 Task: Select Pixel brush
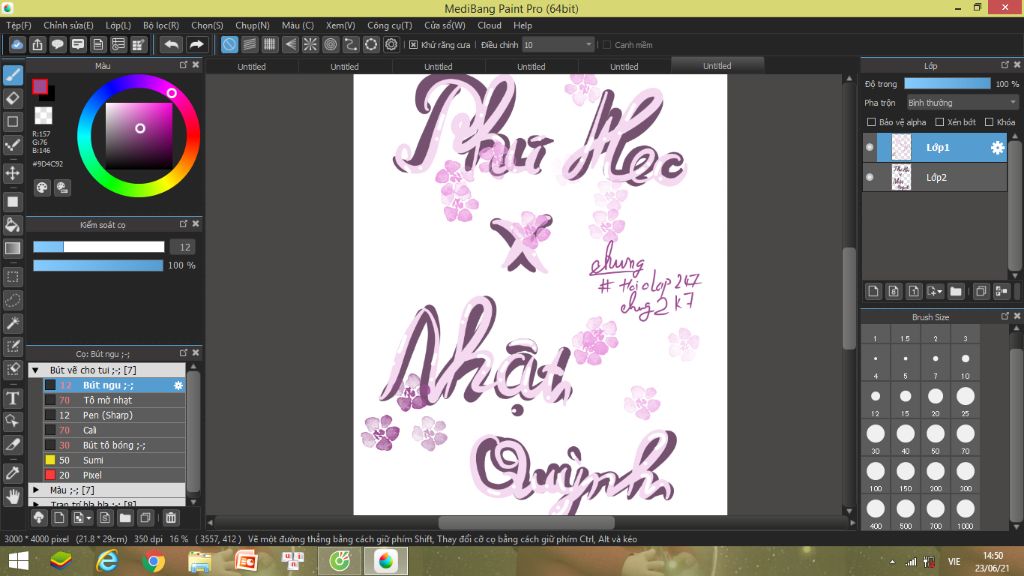[114, 475]
